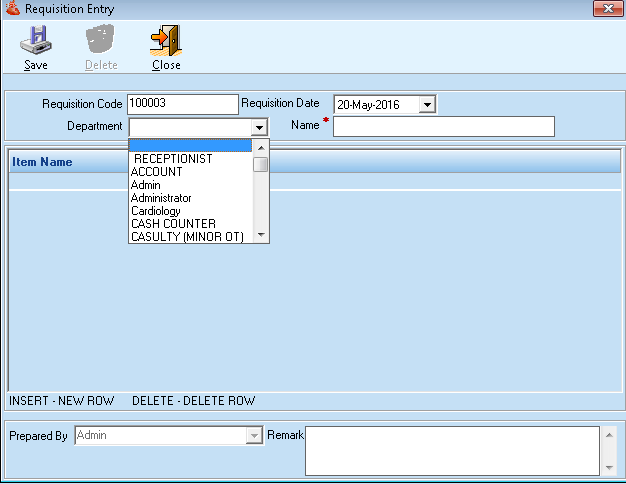Expand the Prepared By dropdown

point(253,436)
